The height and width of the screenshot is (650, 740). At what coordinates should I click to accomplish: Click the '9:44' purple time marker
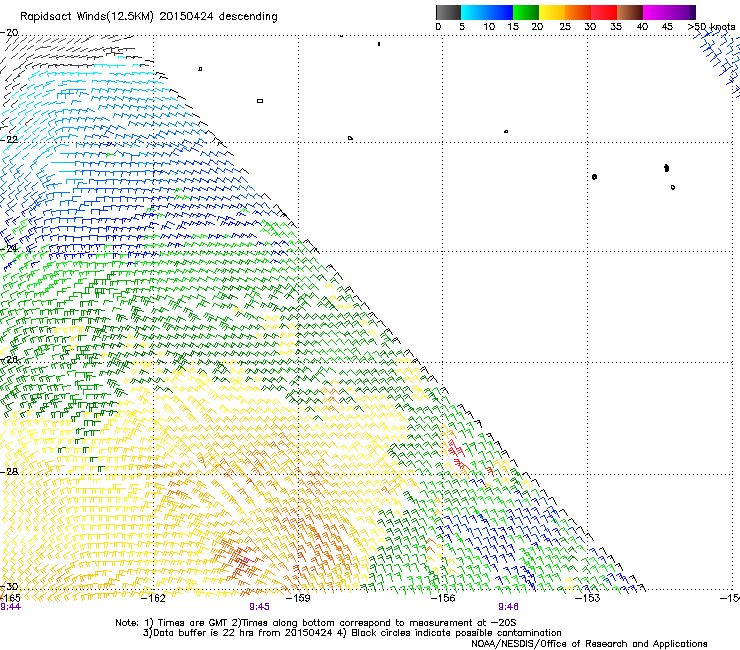10,607
